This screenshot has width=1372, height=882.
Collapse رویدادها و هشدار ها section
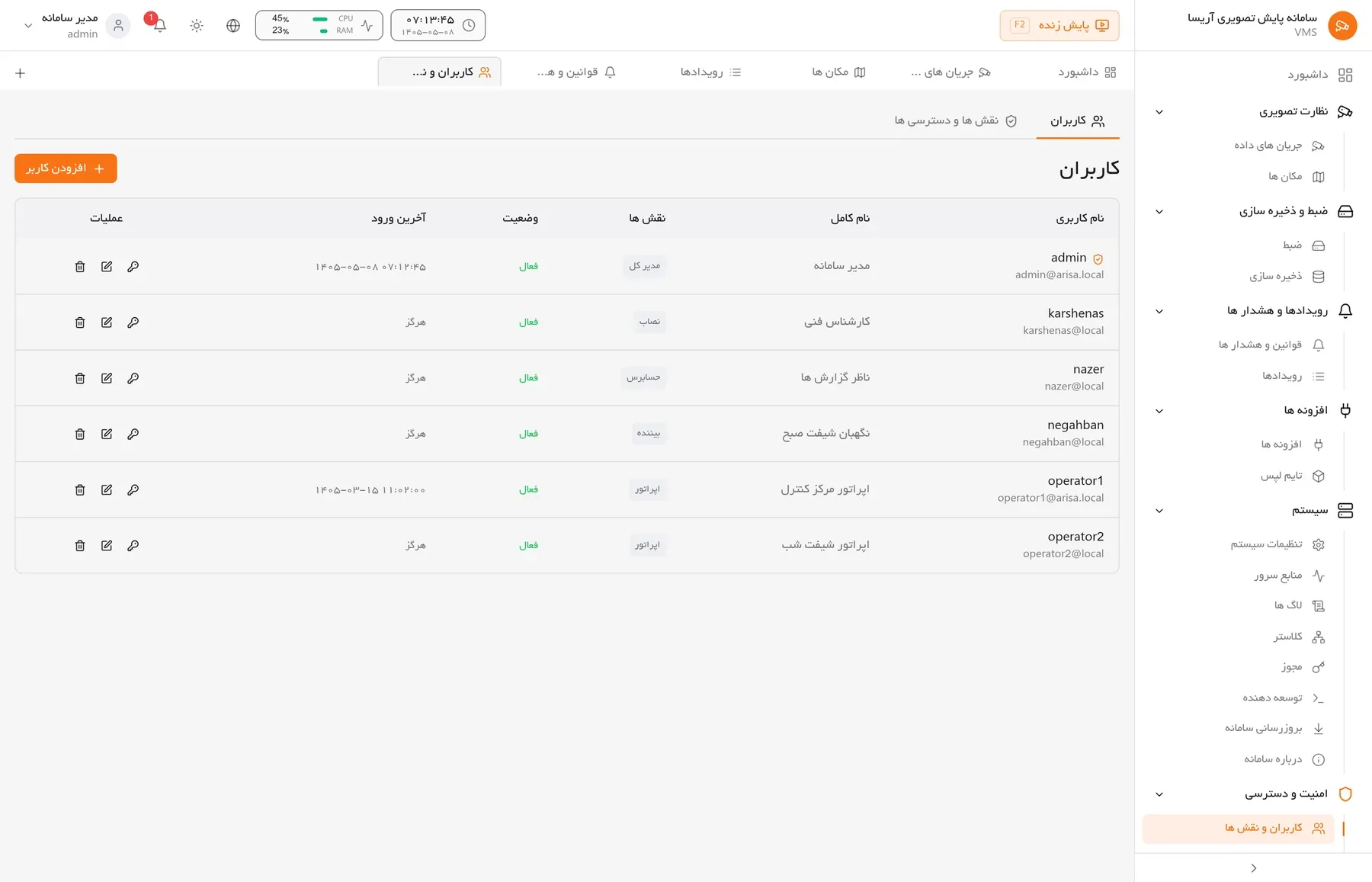point(1159,311)
